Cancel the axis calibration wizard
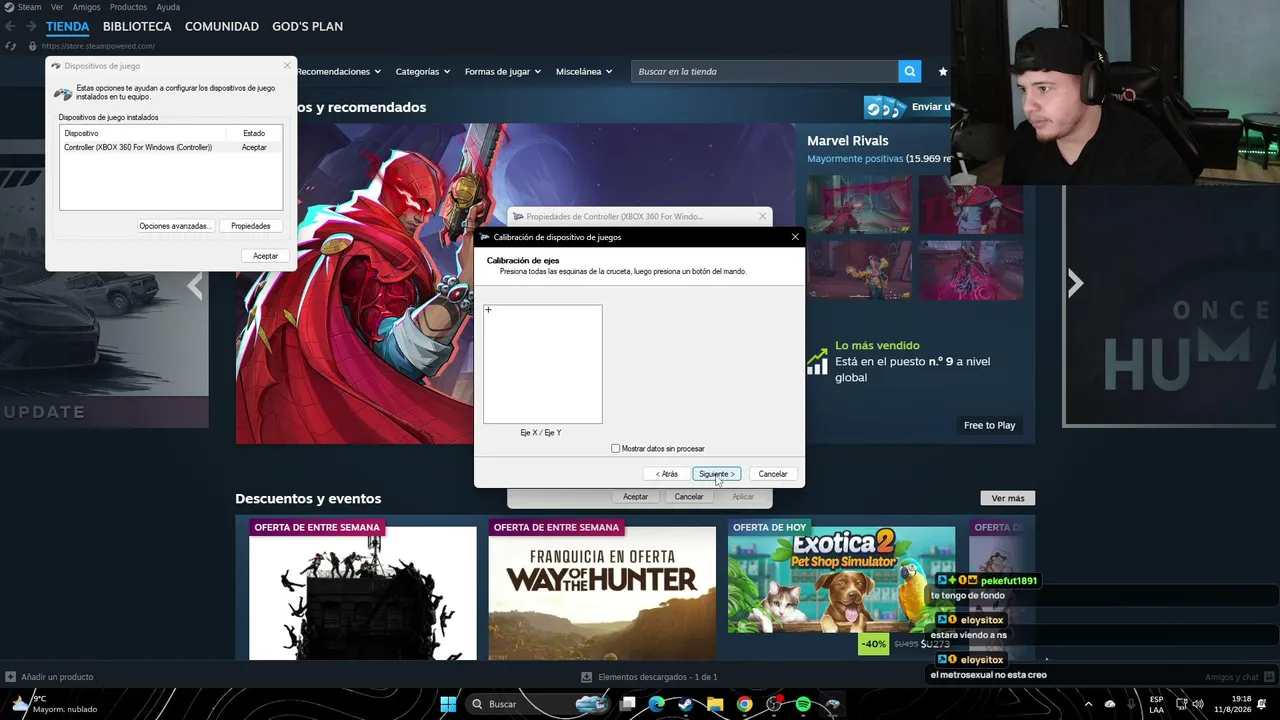1280x720 pixels. click(773, 474)
